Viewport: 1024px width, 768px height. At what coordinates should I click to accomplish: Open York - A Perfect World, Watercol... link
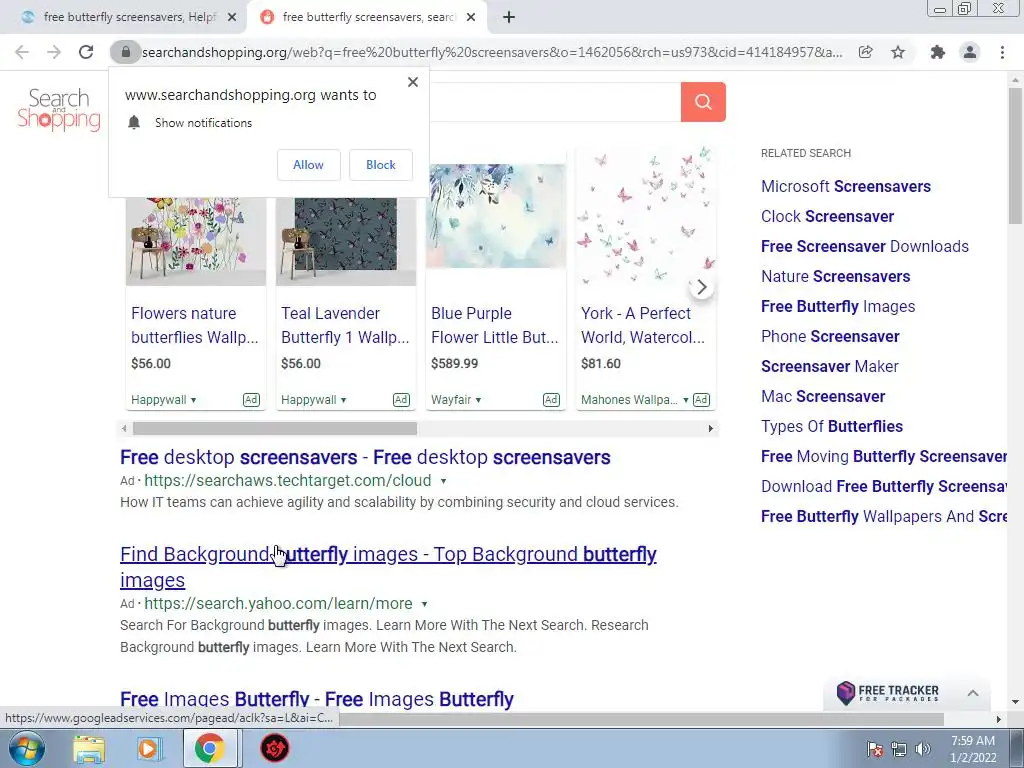(x=643, y=325)
